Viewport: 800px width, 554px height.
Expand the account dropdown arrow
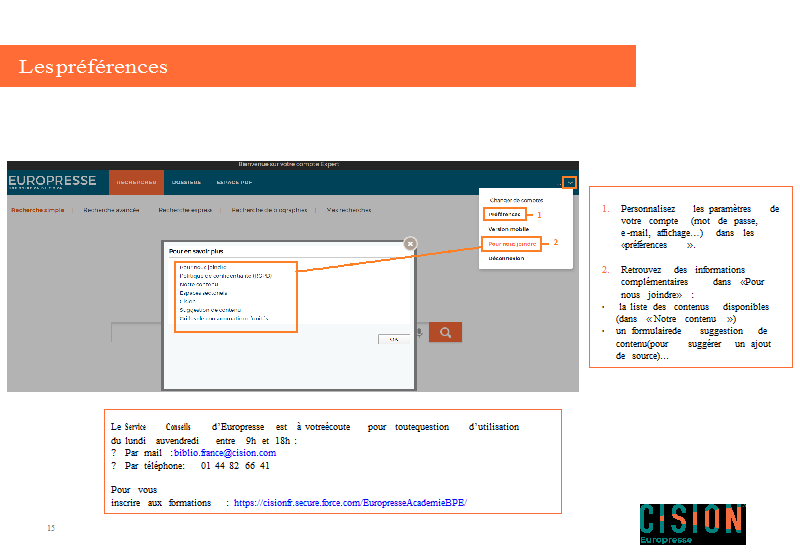[x=569, y=182]
